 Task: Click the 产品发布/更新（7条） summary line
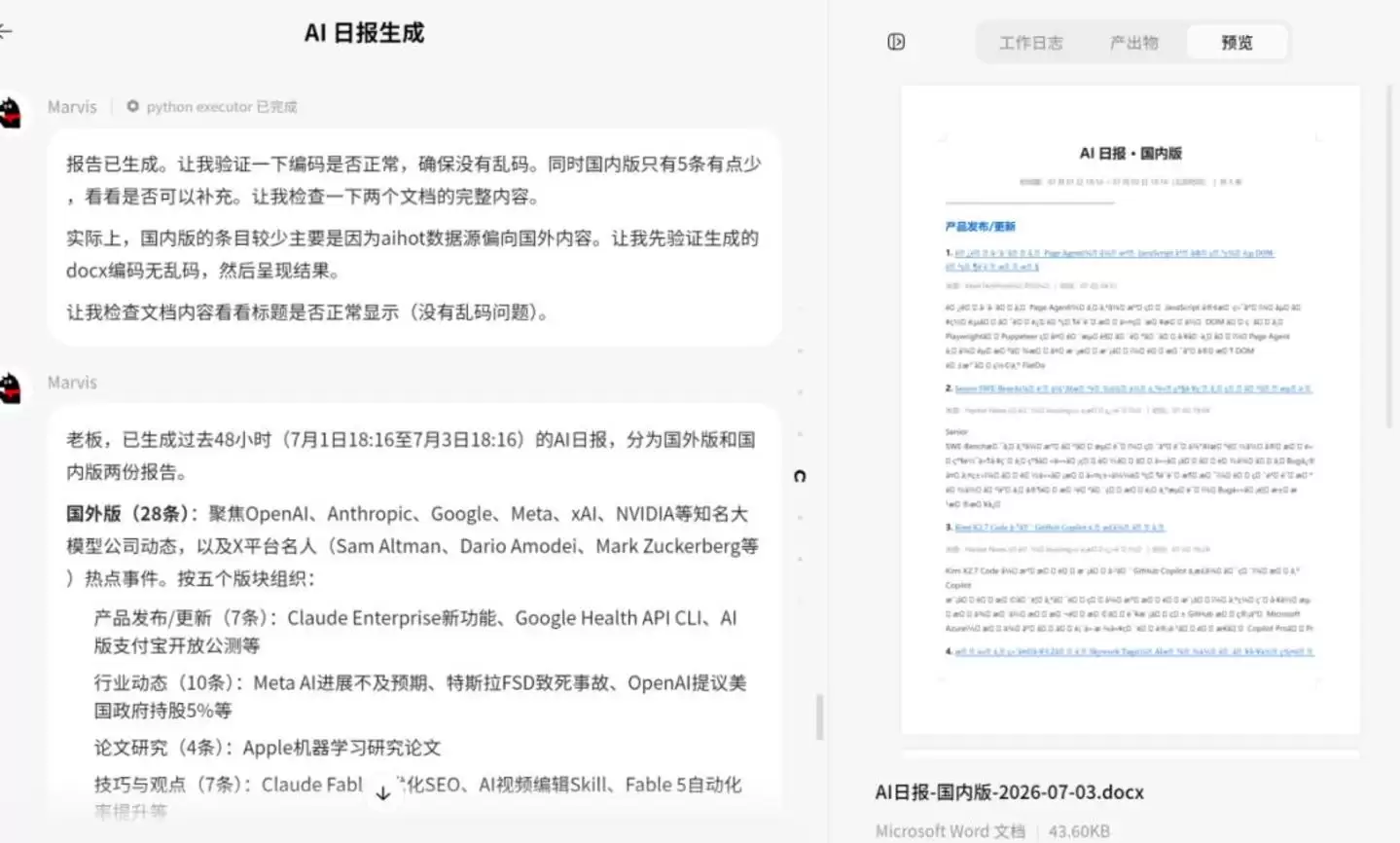pyautogui.click(x=415, y=632)
